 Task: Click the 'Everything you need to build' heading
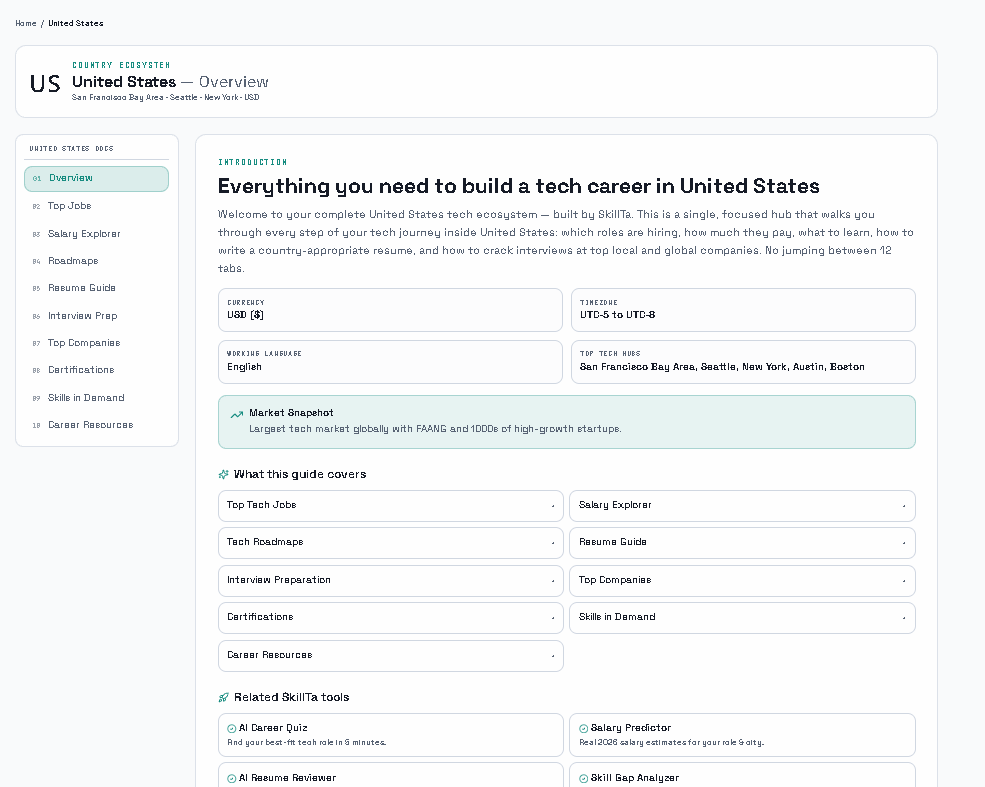519,187
